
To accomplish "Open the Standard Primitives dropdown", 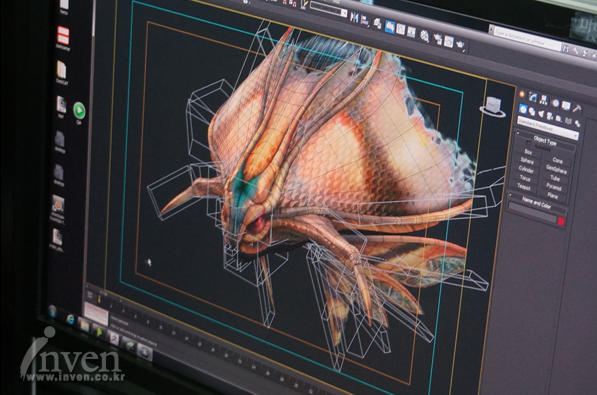I will 548,128.
